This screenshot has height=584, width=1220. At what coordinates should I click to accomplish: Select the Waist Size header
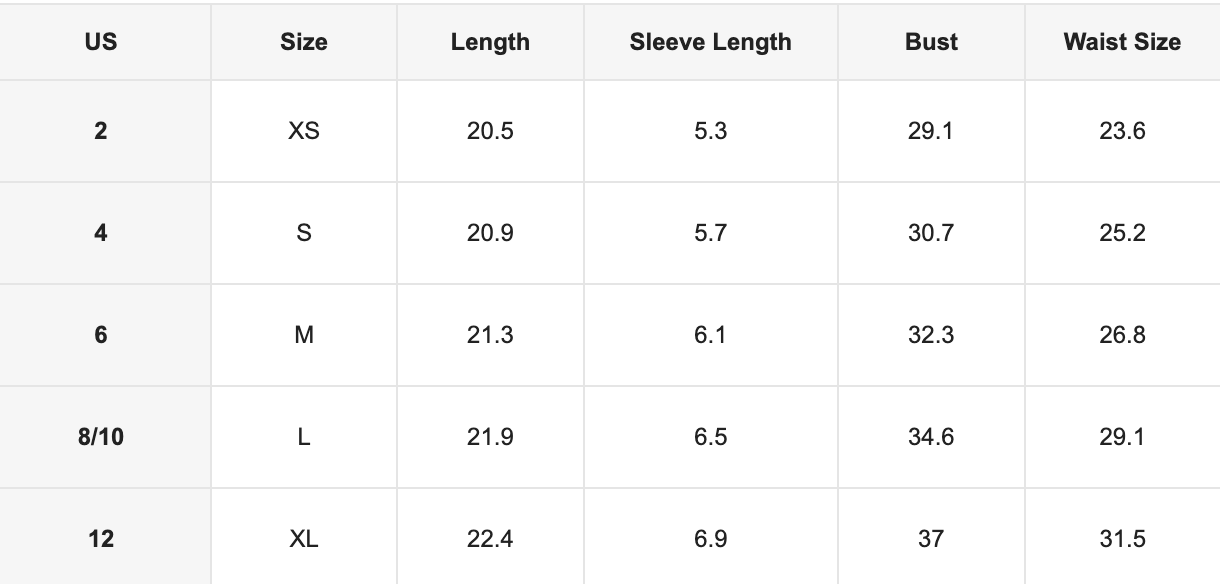(x=1122, y=42)
